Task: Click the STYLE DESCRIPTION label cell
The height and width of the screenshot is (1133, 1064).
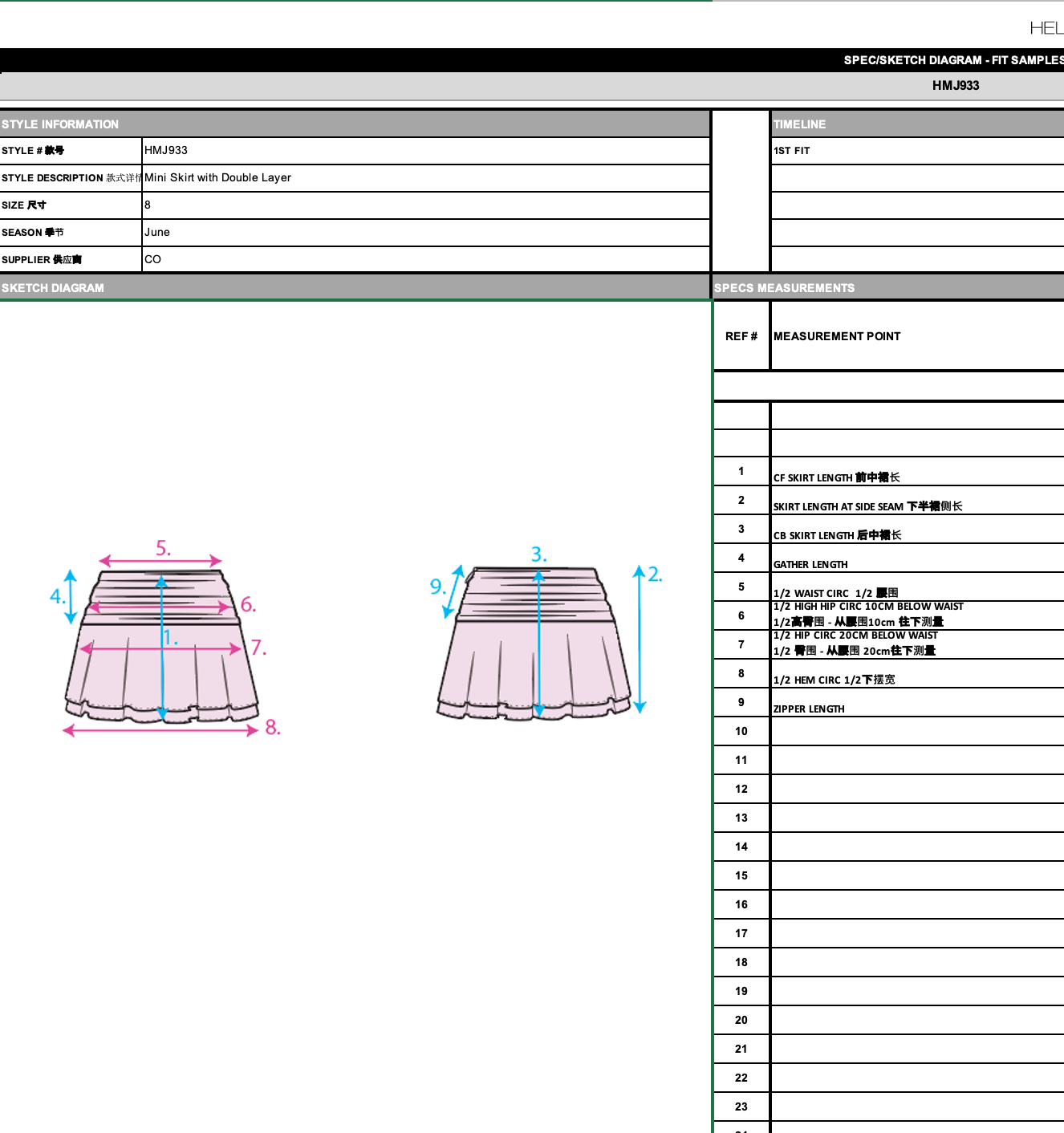Action: [71, 178]
